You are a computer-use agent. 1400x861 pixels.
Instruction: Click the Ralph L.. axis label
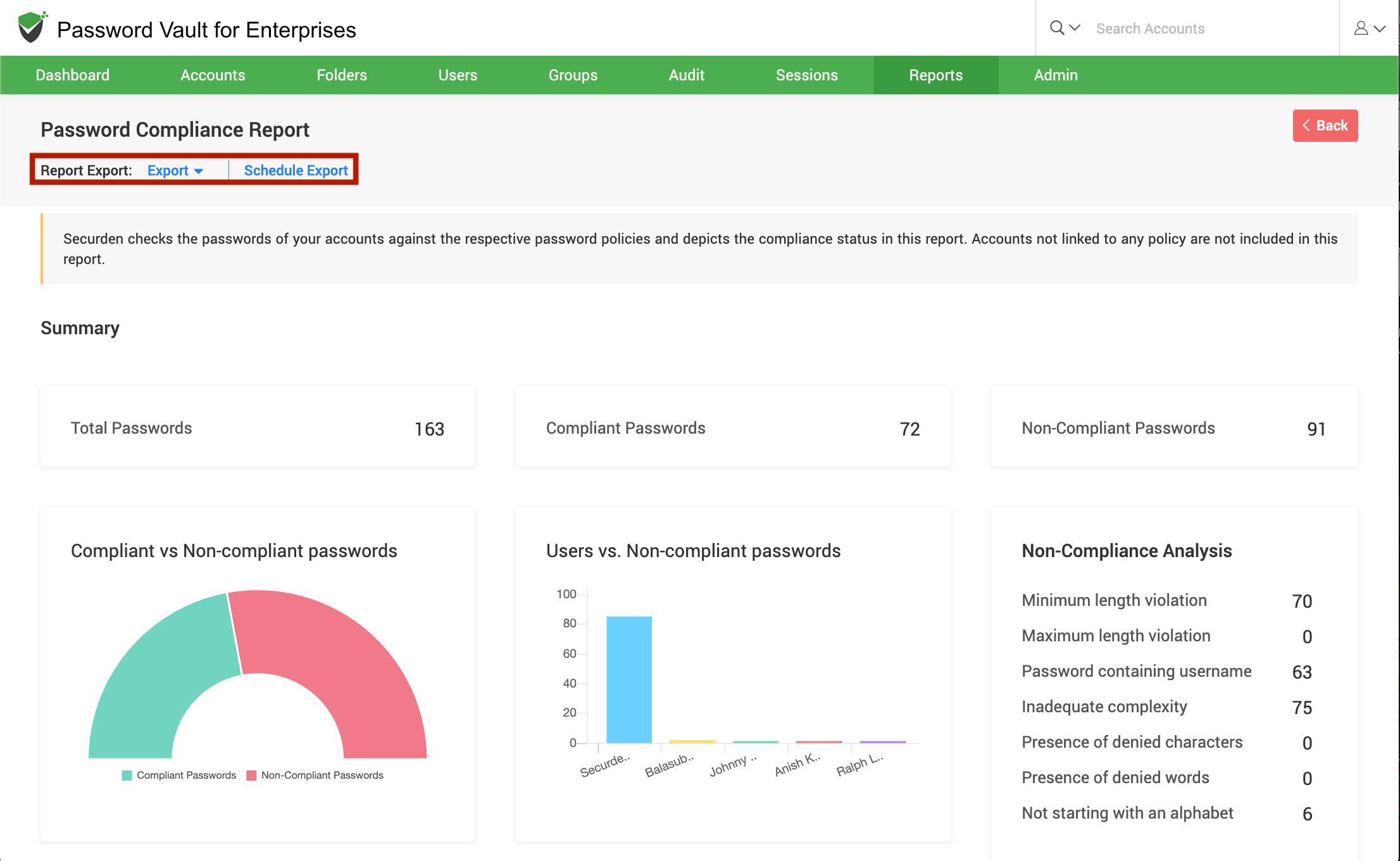pos(859,765)
